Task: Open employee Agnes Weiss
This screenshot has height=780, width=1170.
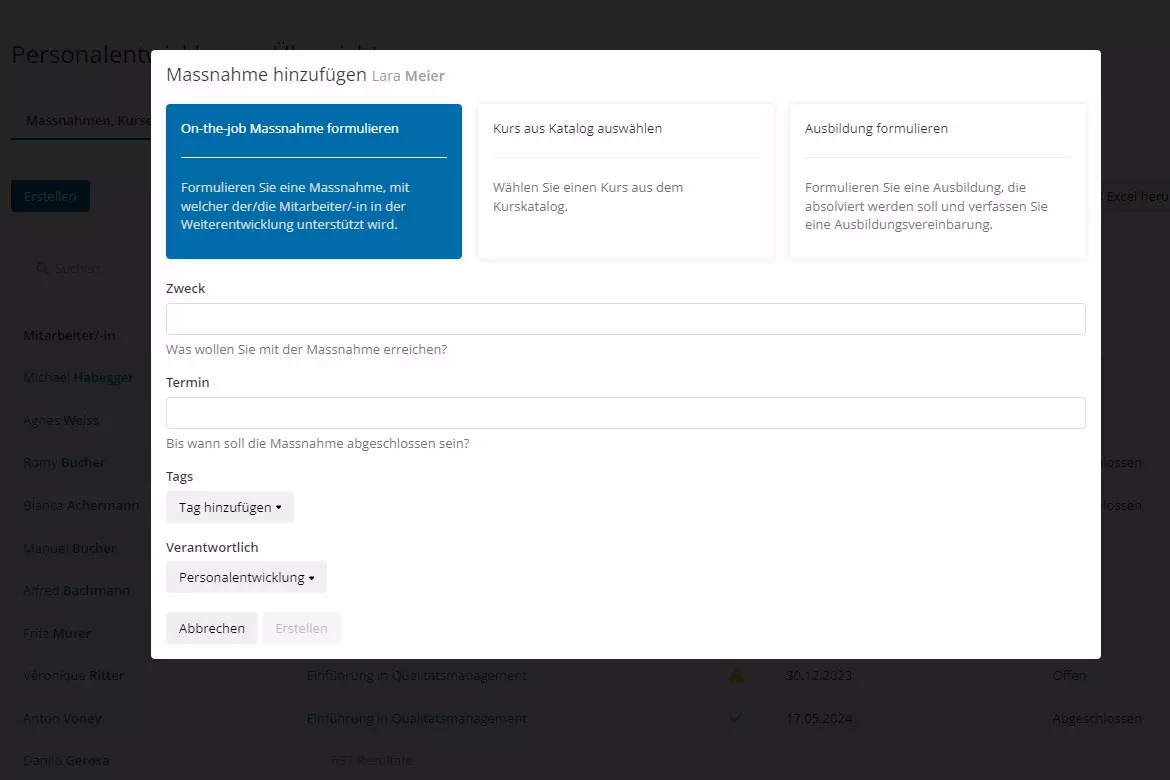Action: [61, 420]
